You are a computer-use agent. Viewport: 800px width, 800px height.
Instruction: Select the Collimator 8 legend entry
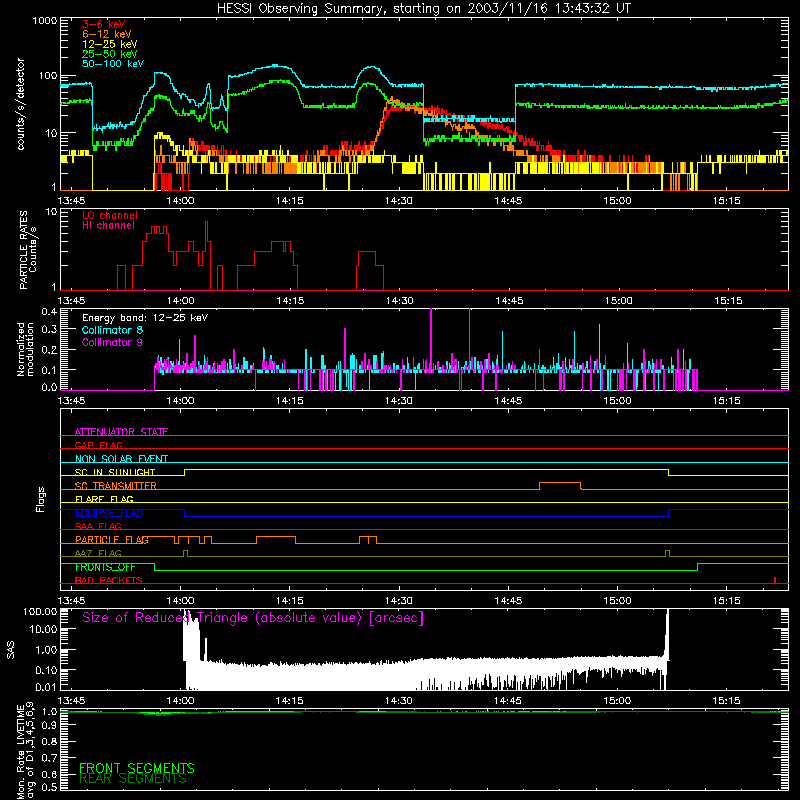pos(112,330)
